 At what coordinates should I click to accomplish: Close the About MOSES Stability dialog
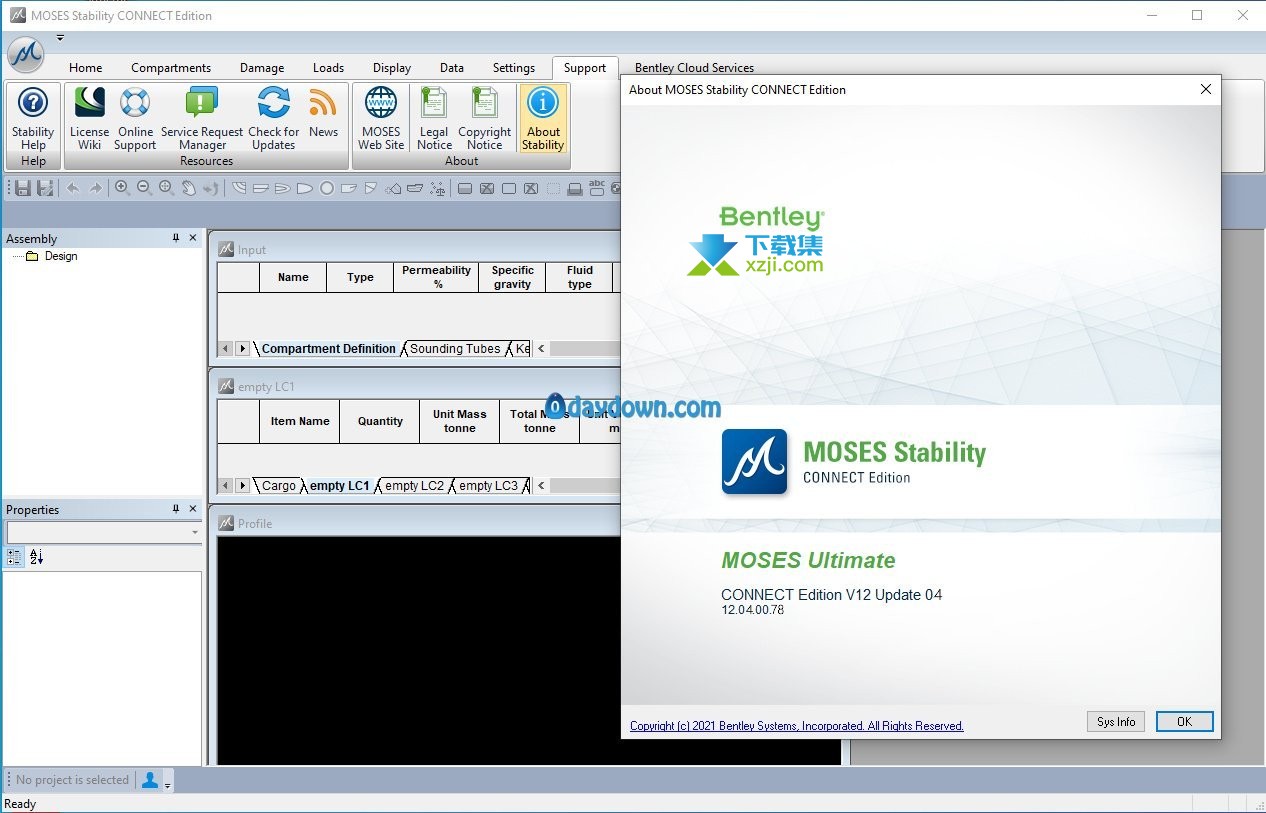pos(1206,89)
